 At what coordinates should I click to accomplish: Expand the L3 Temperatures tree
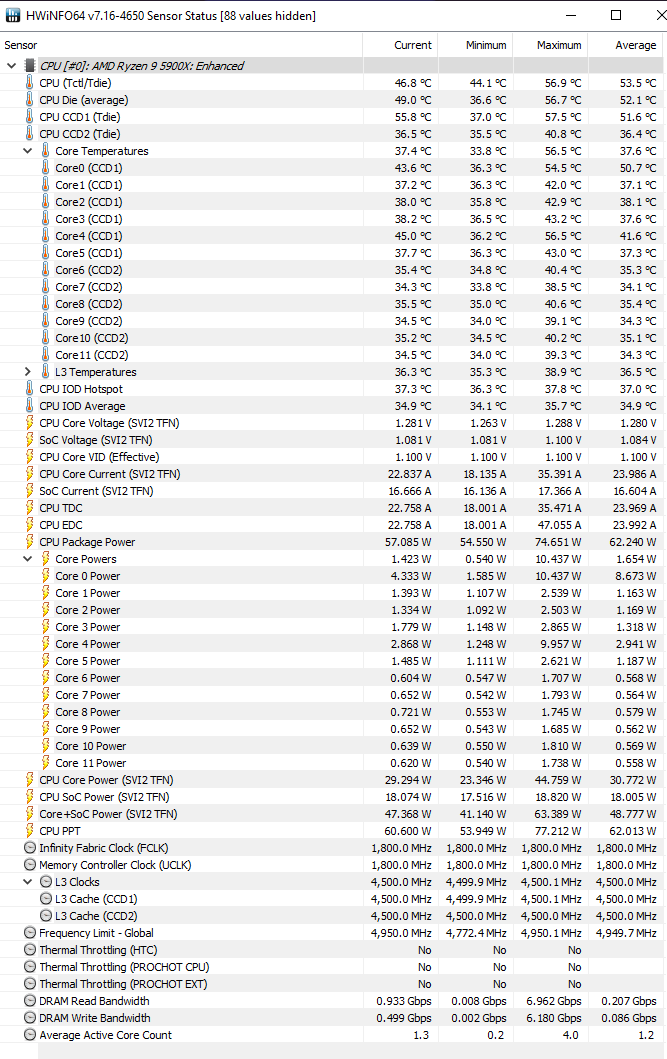pos(28,372)
